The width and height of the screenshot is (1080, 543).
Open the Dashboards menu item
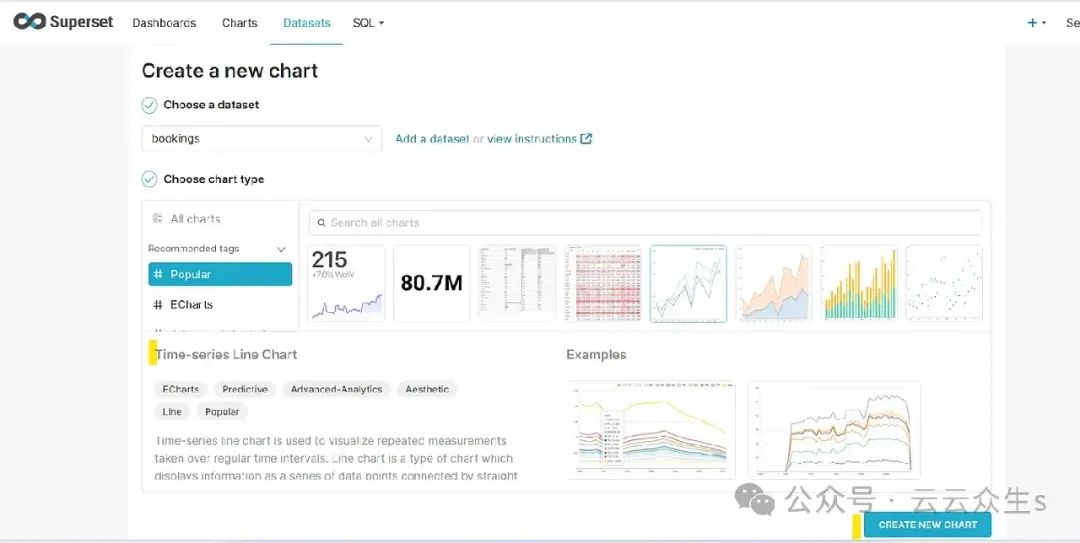tap(164, 23)
